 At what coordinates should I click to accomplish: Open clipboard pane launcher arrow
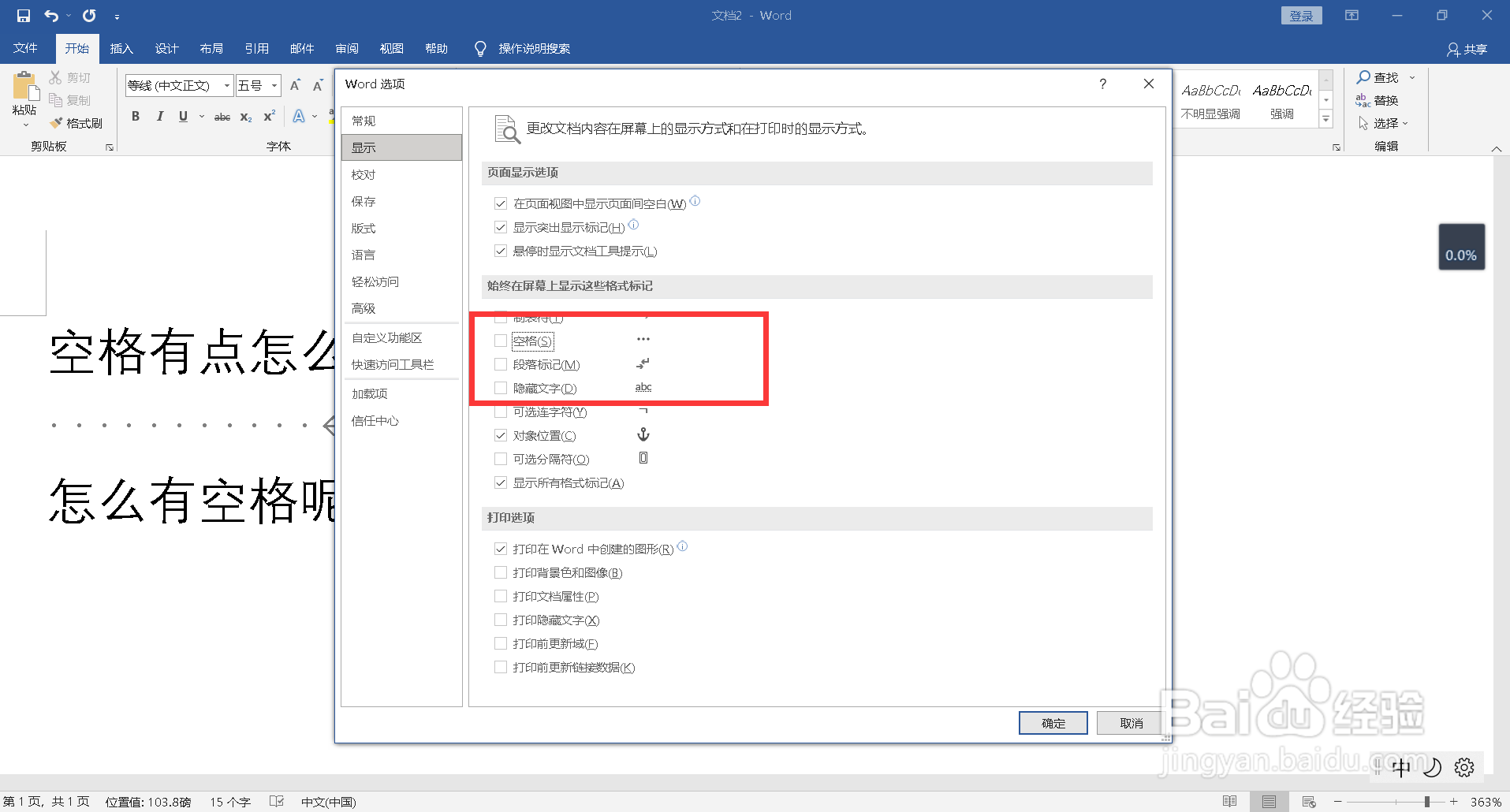[110, 147]
